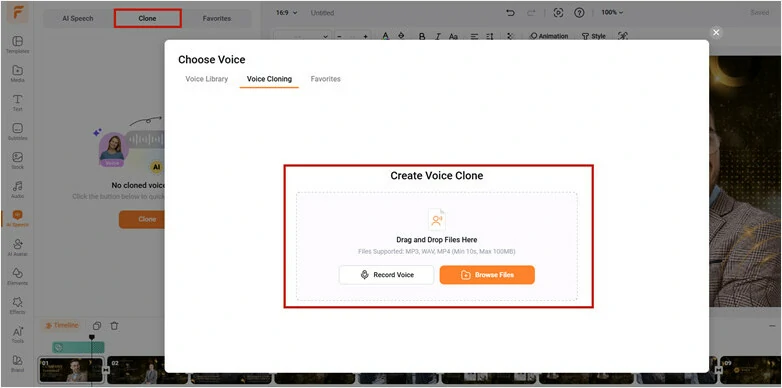Open the 16:9 aspect ratio dropdown
The height and width of the screenshot is (388, 782).
tap(286, 12)
